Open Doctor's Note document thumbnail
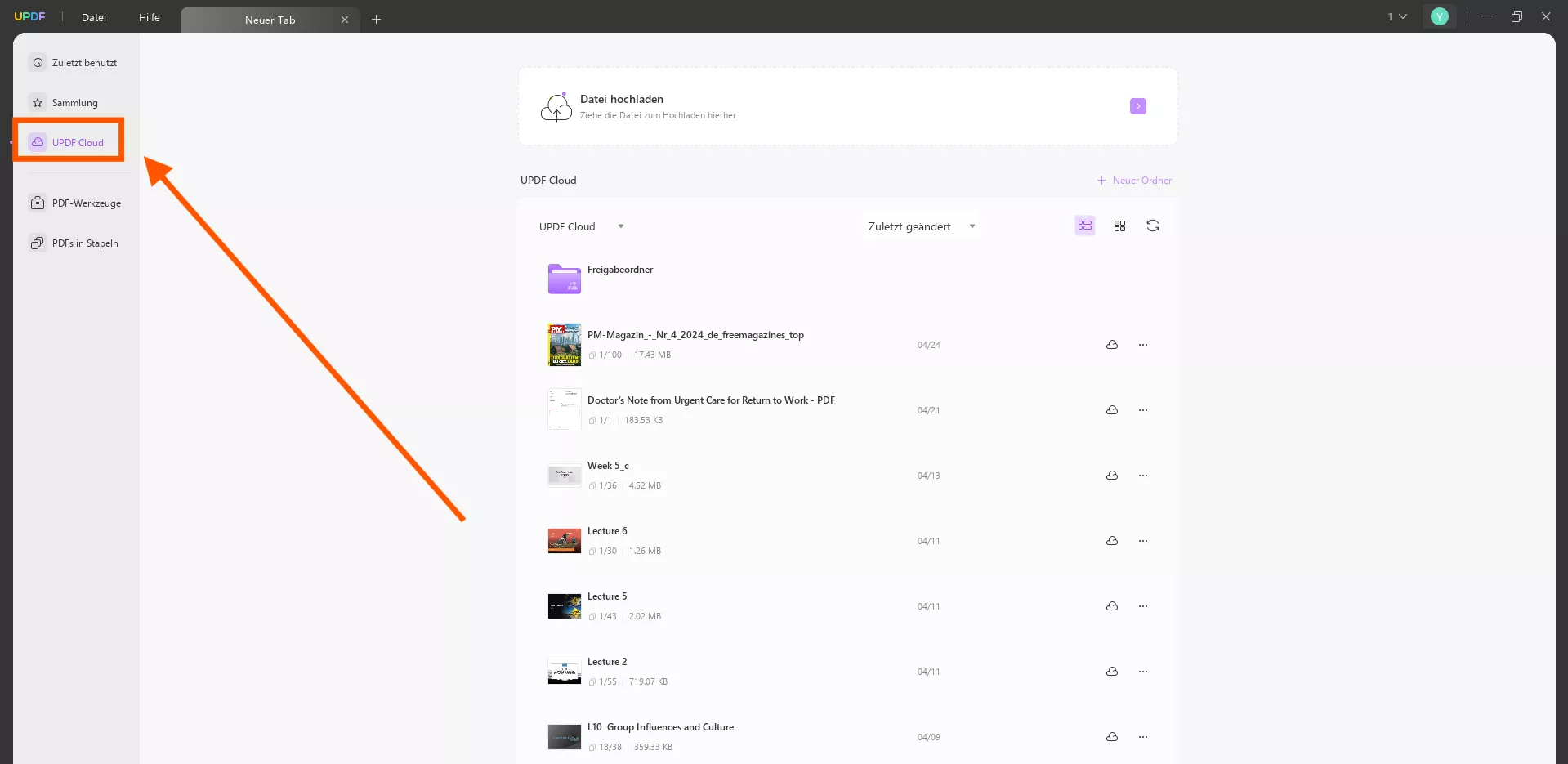Viewport: 1568px width, 764px height. [565, 410]
